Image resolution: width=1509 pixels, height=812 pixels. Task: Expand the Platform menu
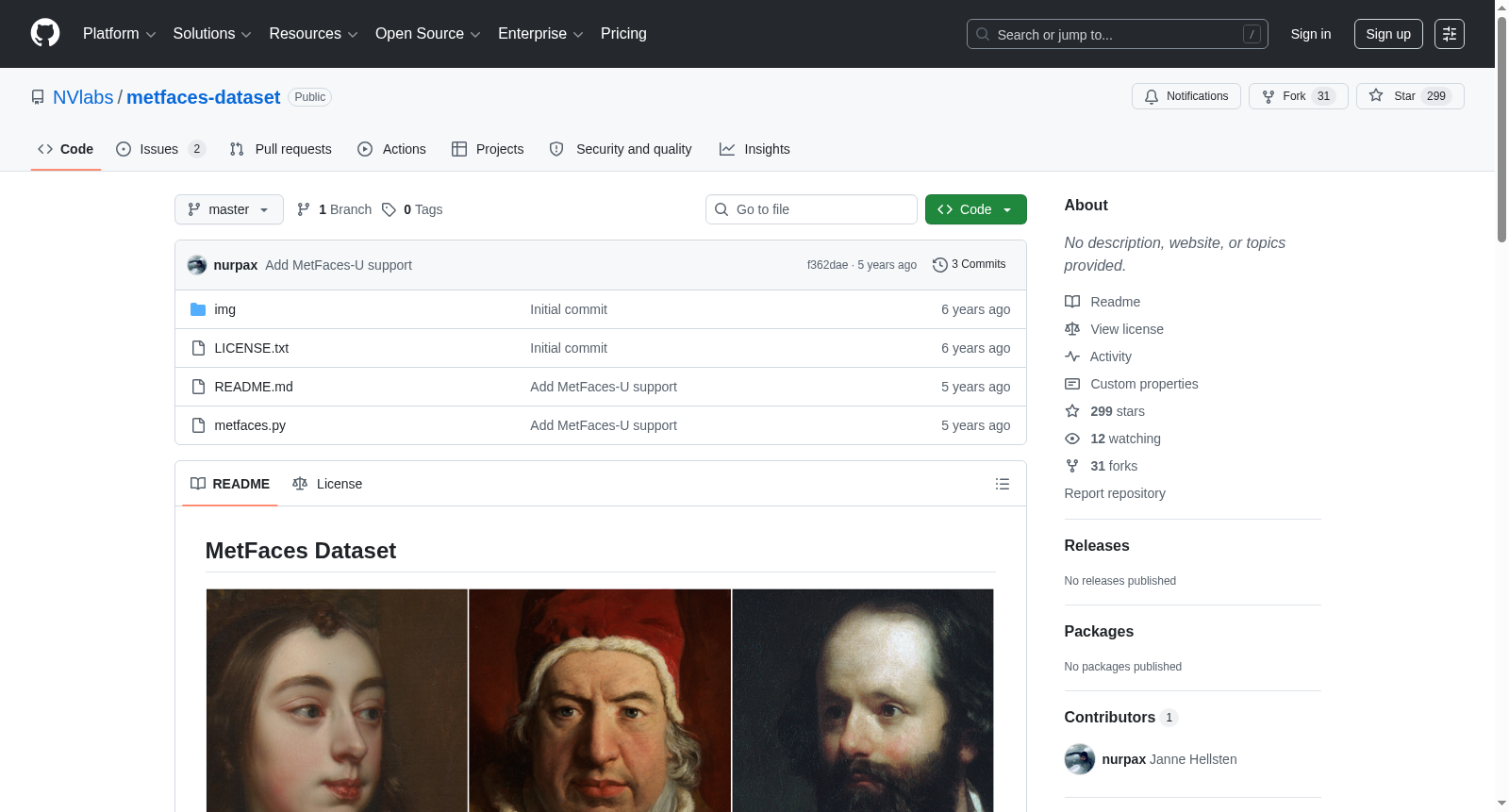click(x=119, y=34)
